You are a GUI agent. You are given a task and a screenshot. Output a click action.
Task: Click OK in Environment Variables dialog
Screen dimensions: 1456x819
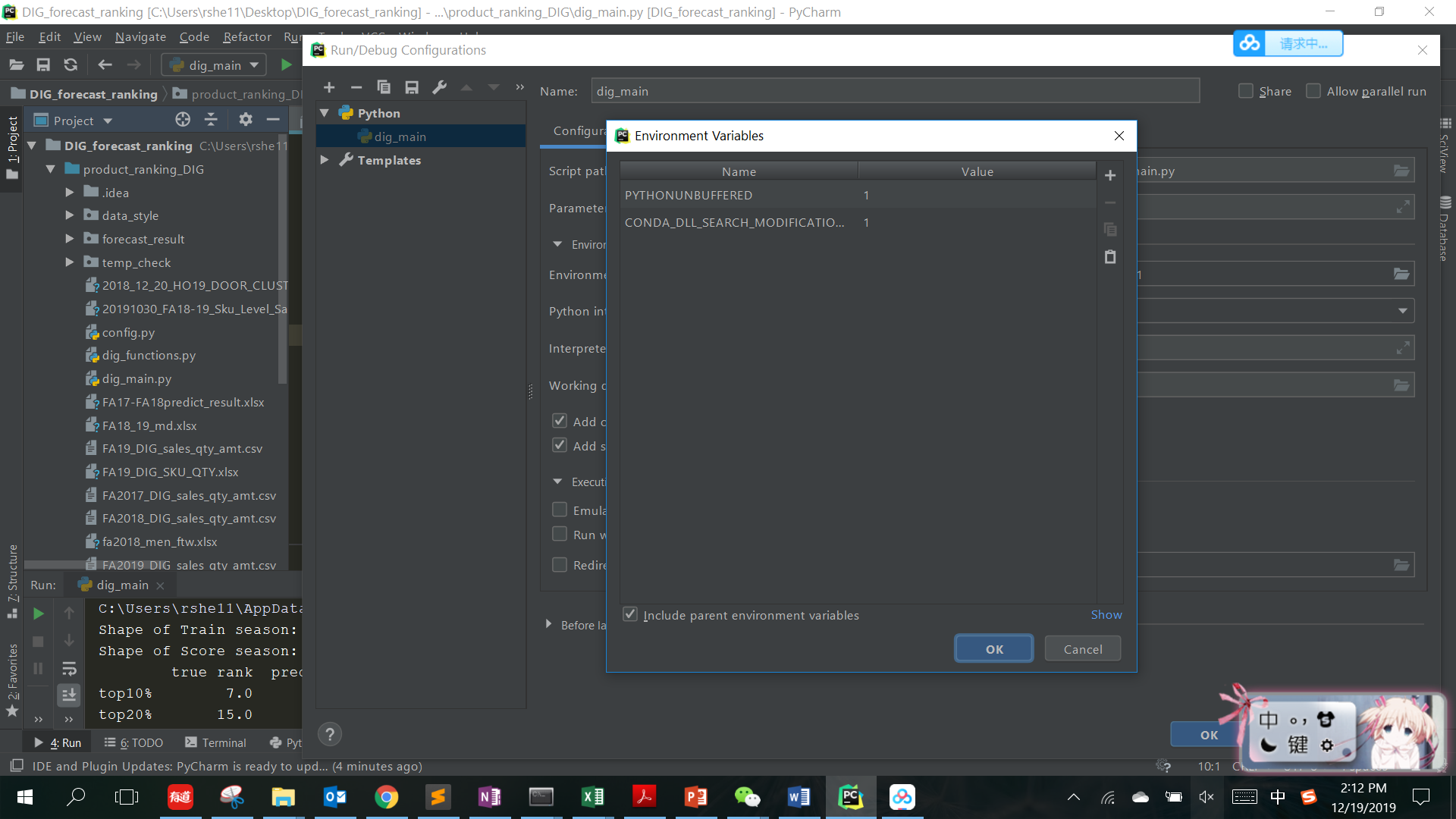[993, 649]
